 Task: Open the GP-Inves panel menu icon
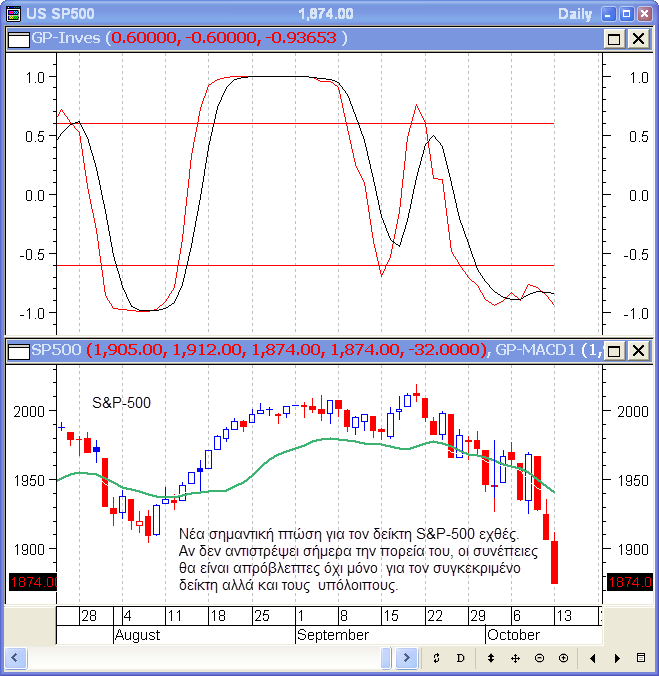coord(17,38)
